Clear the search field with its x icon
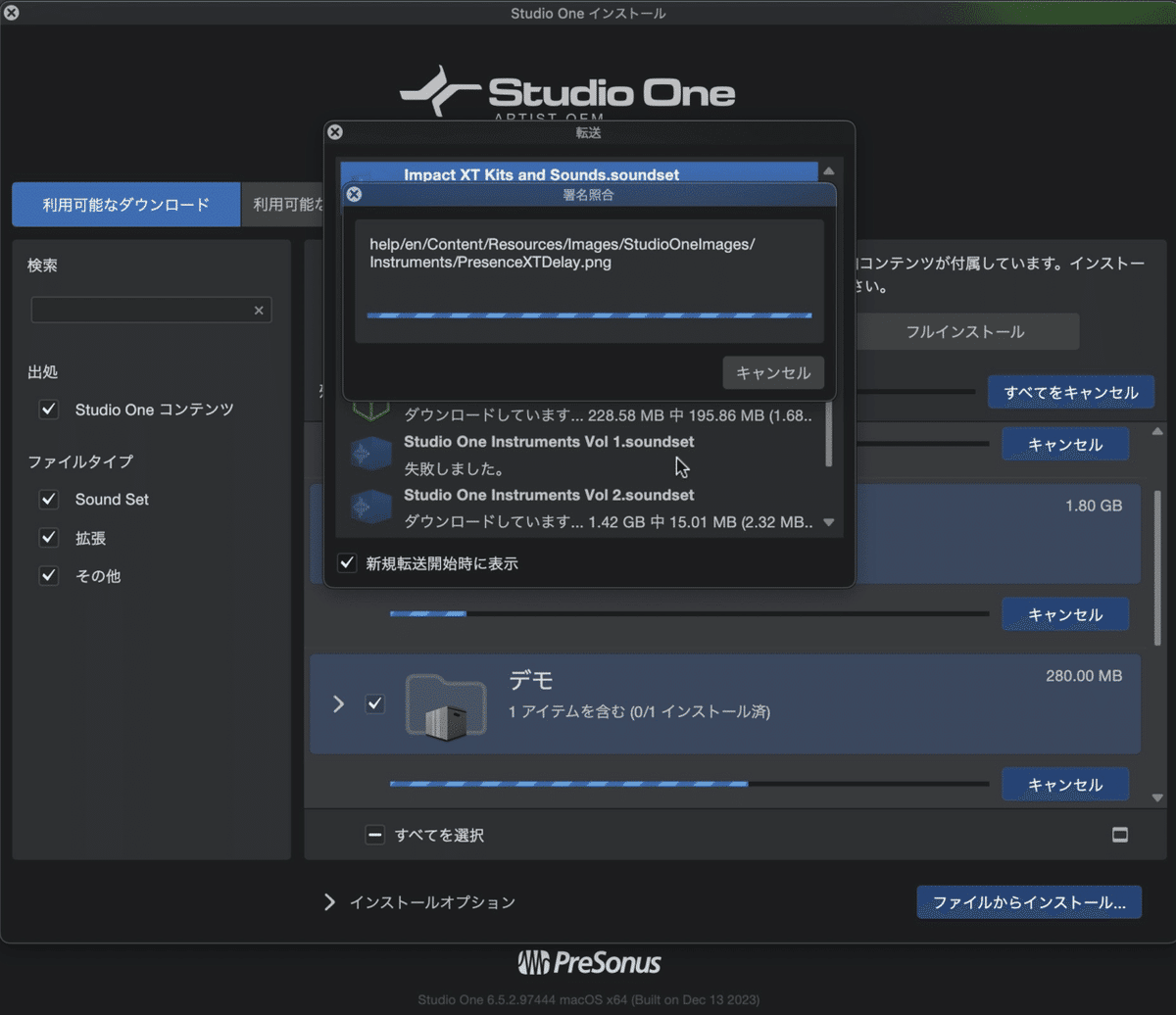Screen dimensions: 1176x1015 pos(259,311)
